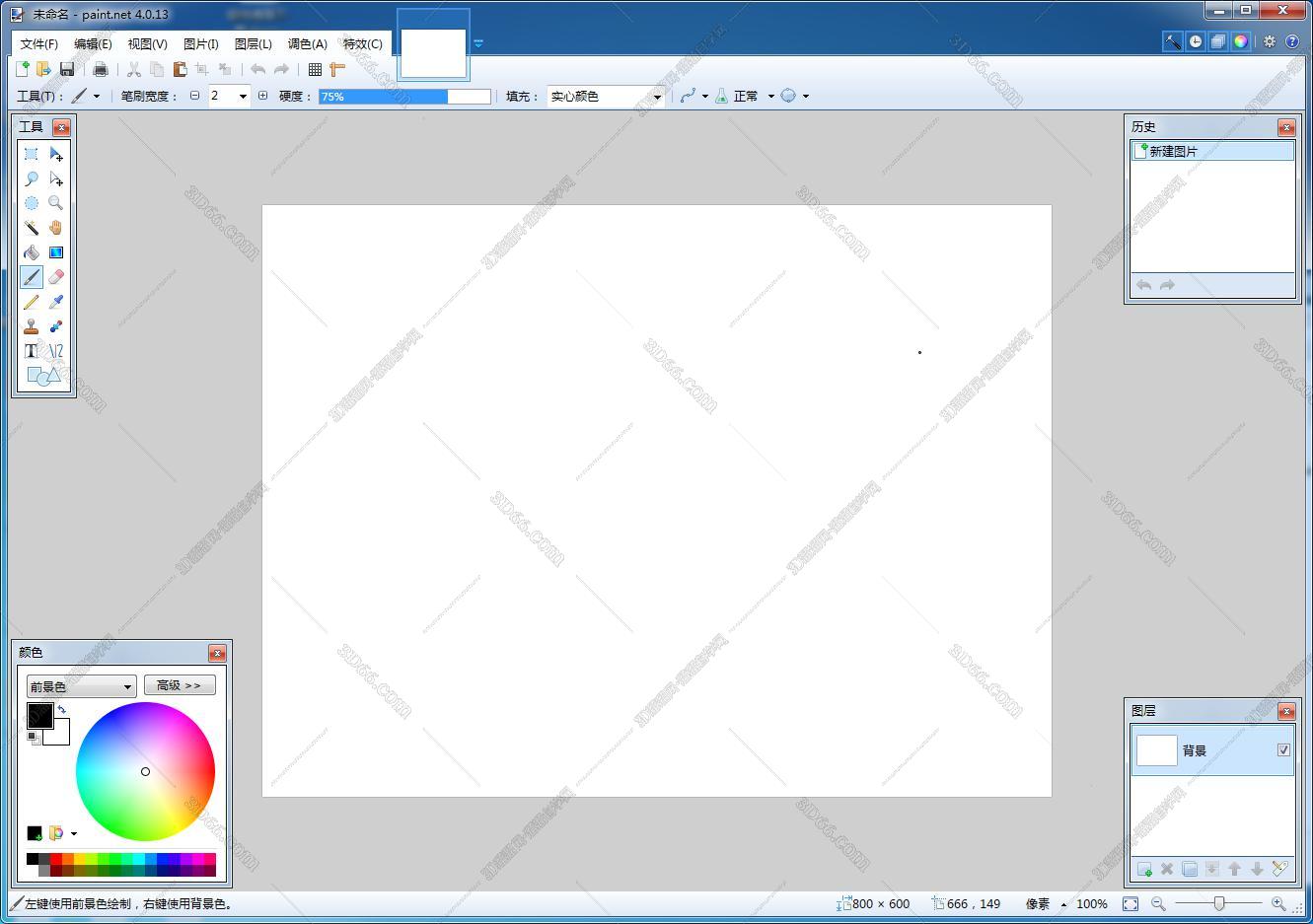This screenshot has height=924, width=1313.
Task: Choose the Color Picker eyedropper tool
Action: click(x=56, y=302)
